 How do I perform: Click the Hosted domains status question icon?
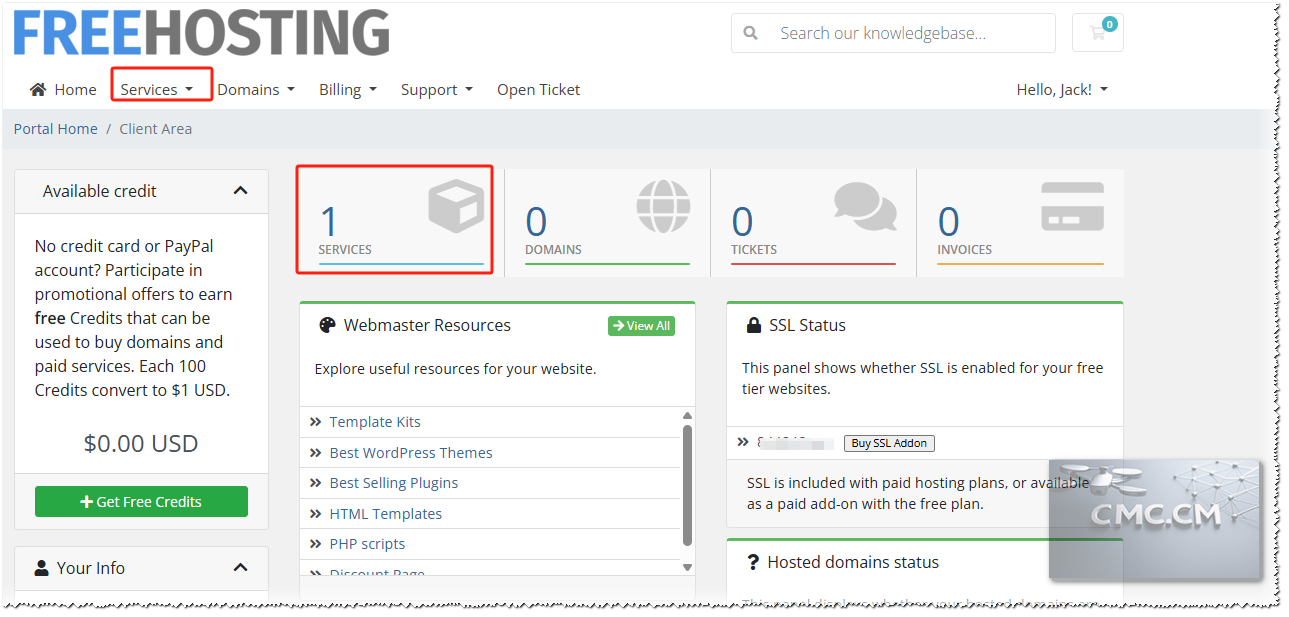753,562
